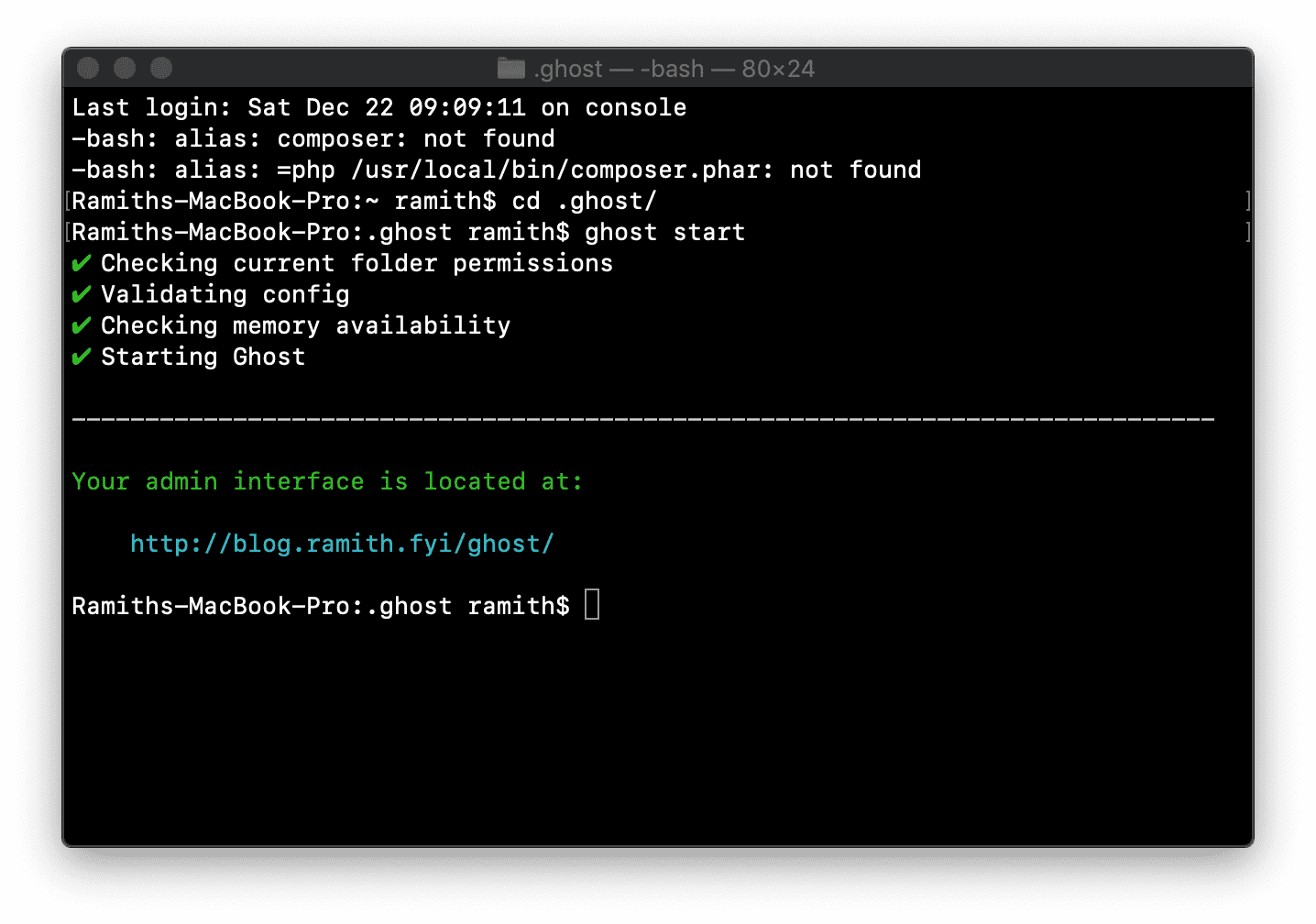Click the "composer: not found" error line
1316x924 pixels.
coord(313,139)
